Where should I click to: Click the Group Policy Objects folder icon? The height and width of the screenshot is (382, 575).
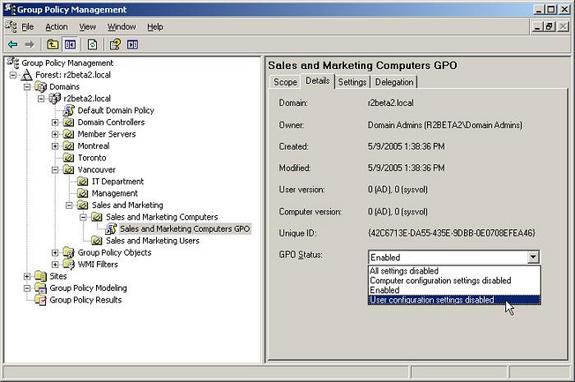(69, 253)
